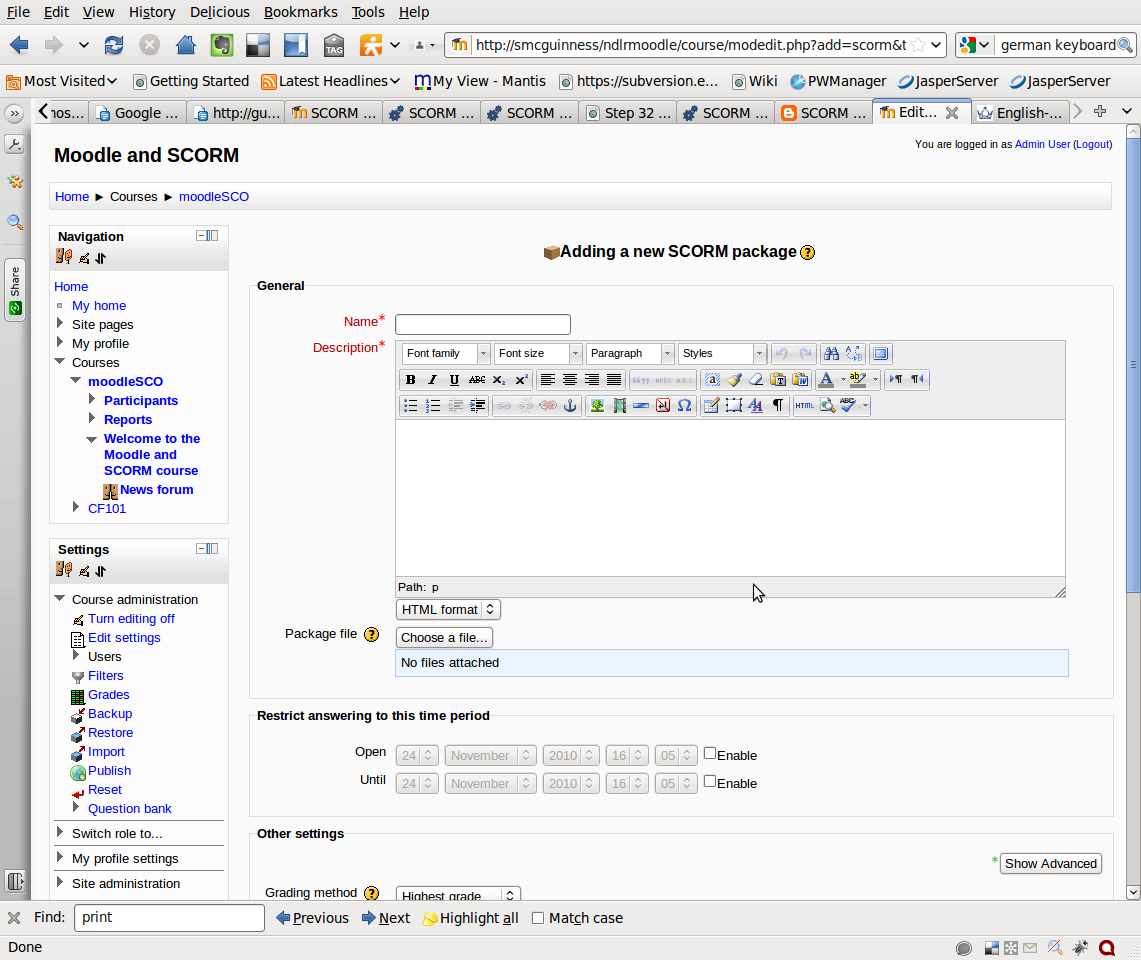The height and width of the screenshot is (960, 1141).
Task: Toggle the spellchecker ABC icon
Action: pos(848,405)
